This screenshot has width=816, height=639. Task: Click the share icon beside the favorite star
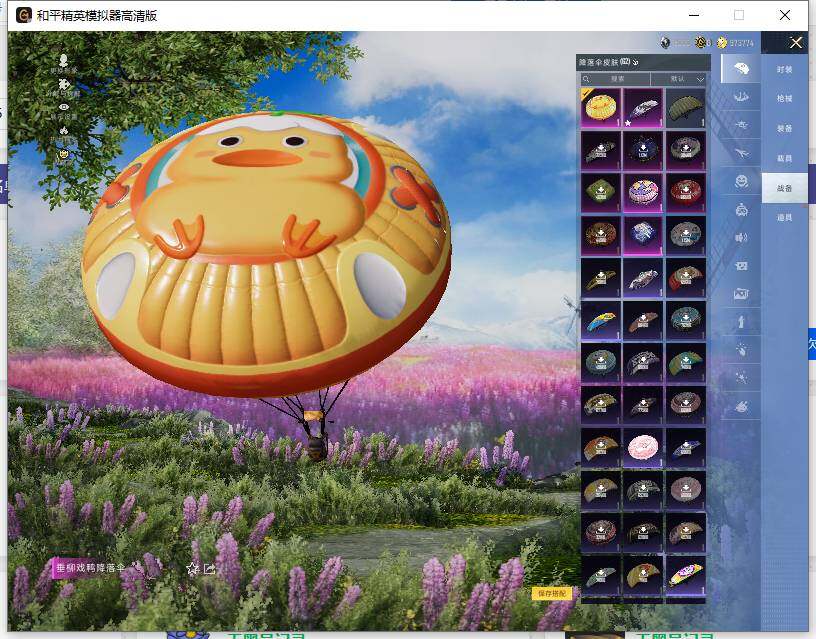click(x=210, y=568)
